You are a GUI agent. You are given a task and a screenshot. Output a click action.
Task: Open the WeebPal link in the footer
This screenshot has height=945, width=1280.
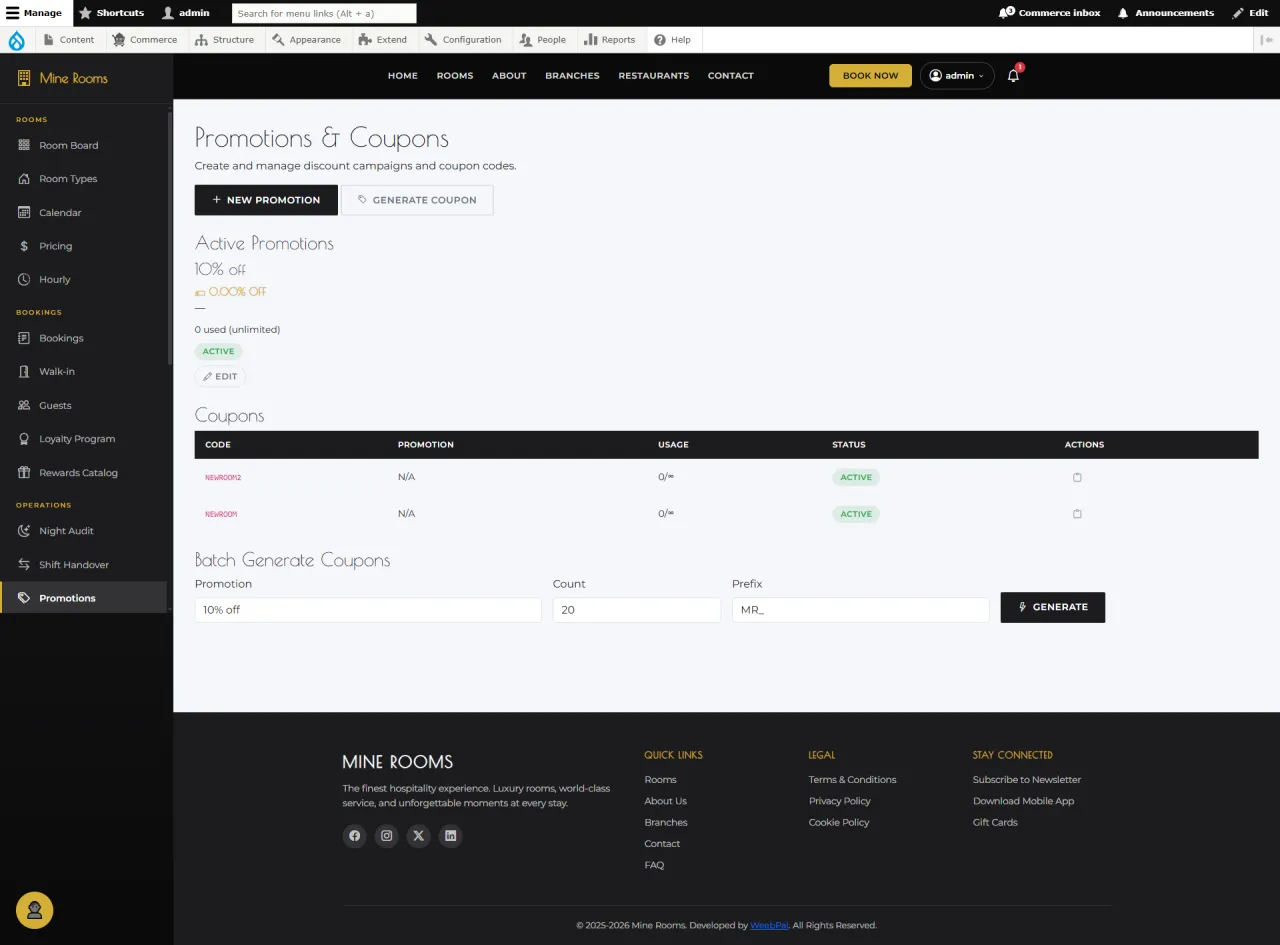tap(770, 926)
